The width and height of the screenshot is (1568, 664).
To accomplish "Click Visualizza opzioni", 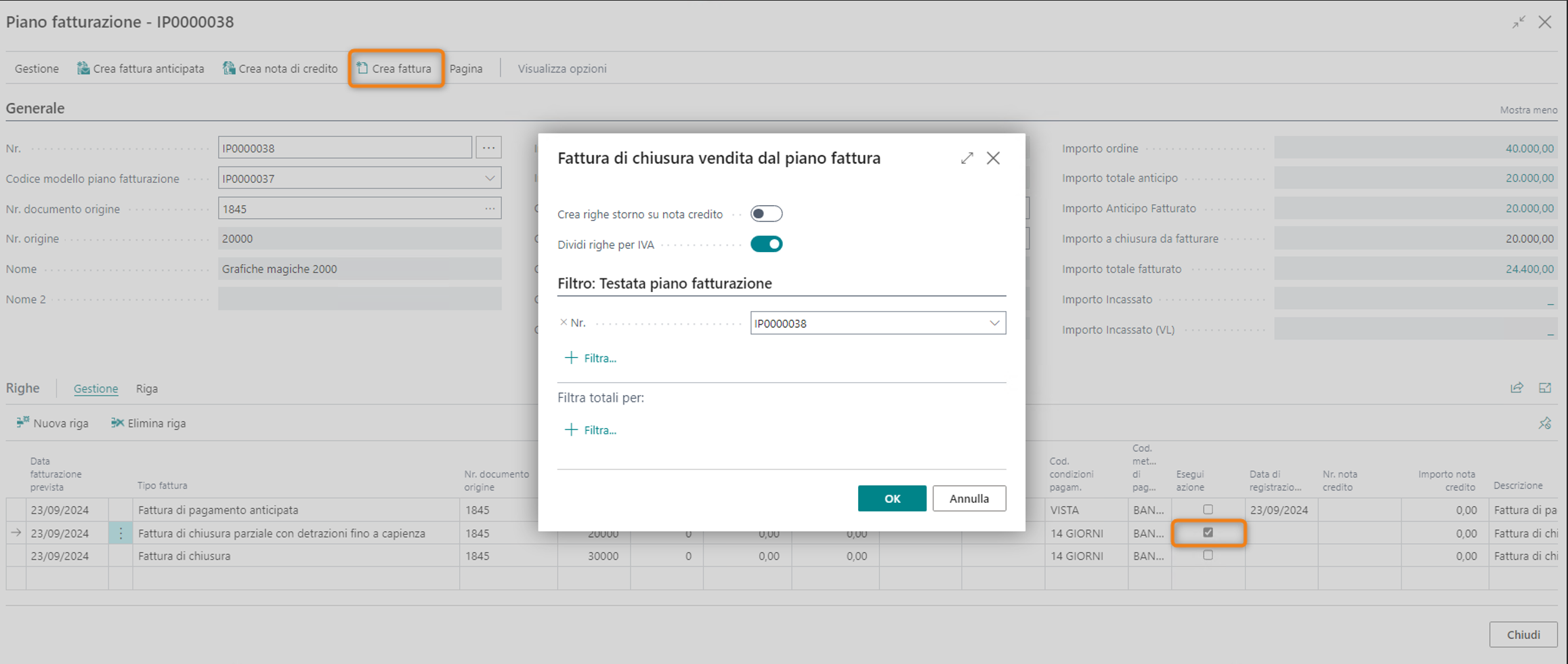I will click(x=562, y=68).
